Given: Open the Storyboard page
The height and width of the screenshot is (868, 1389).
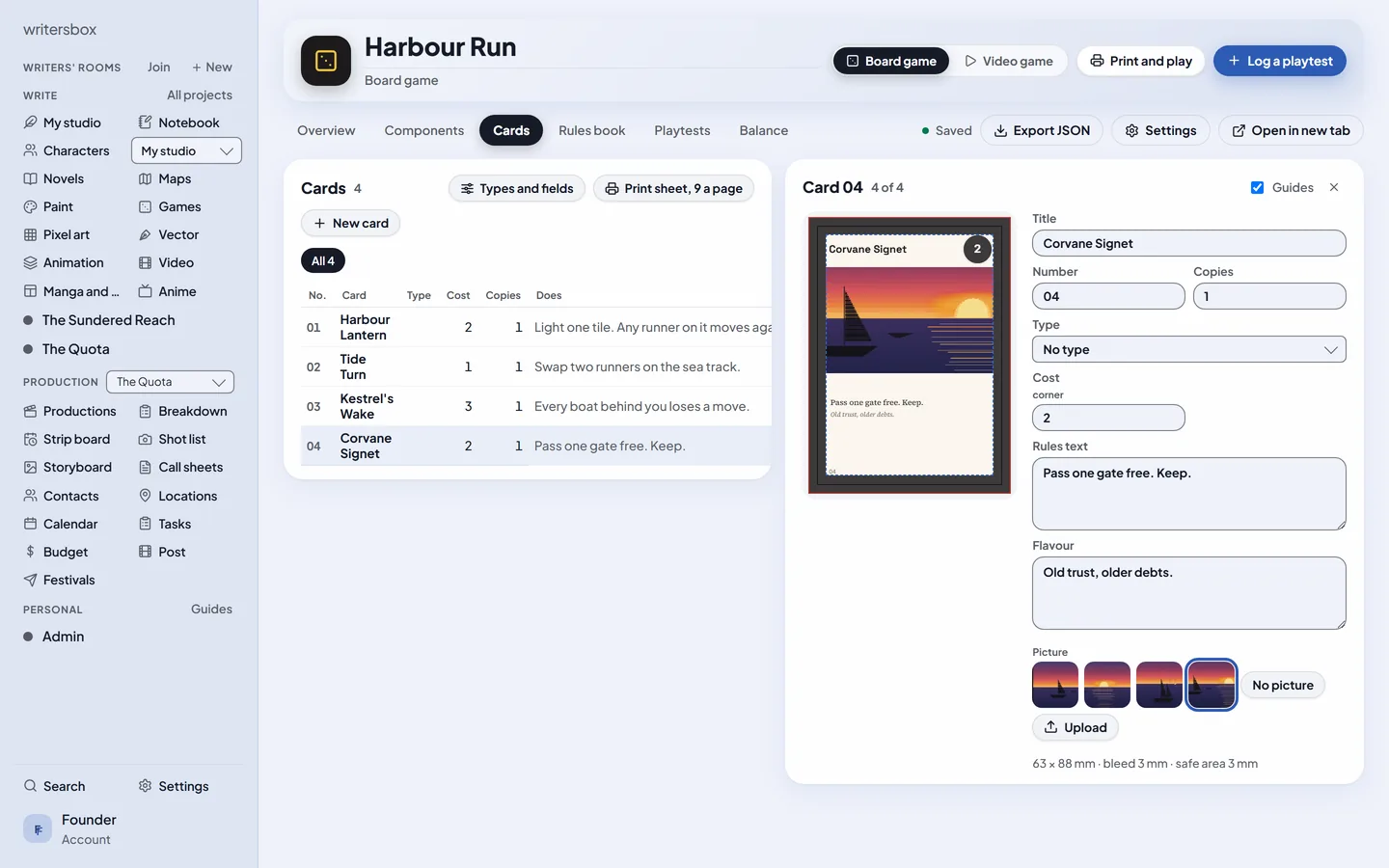Looking at the screenshot, I should coord(68,467).
